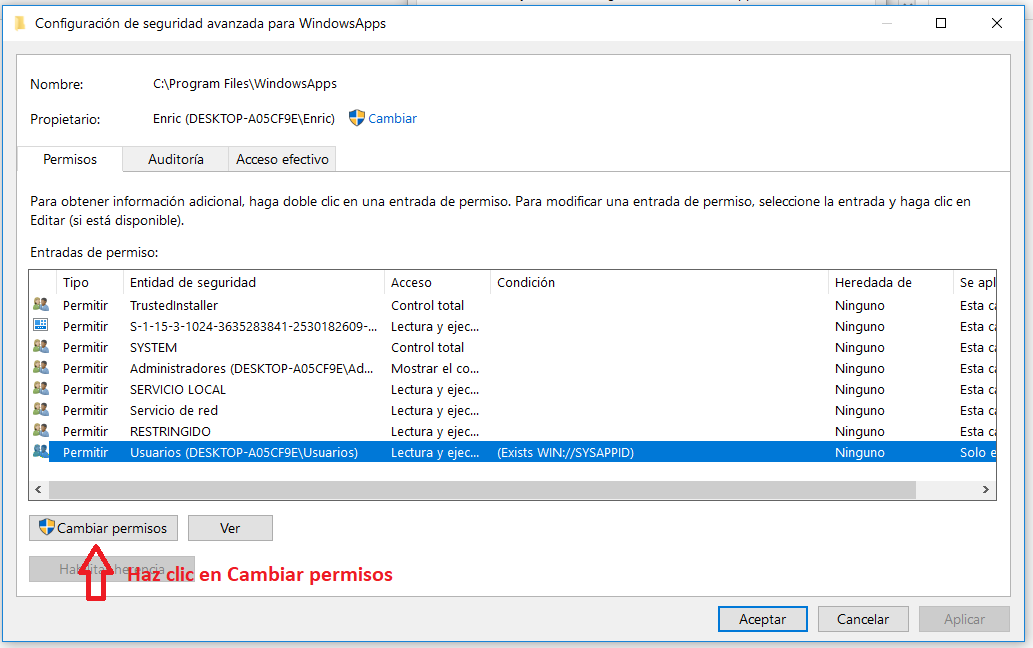The image size is (1033, 648).
Task: Click the folder icon in the title bar
Action: coord(20,24)
